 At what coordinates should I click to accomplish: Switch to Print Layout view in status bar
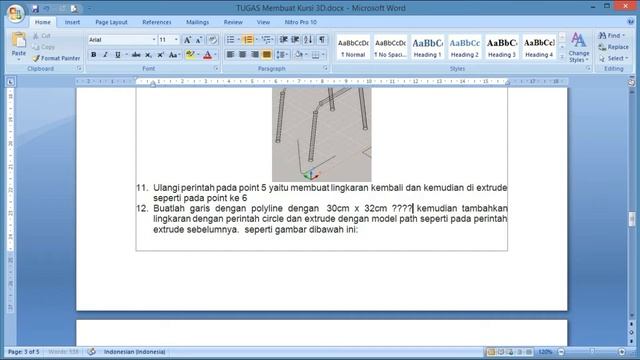pyautogui.click(x=491, y=352)
